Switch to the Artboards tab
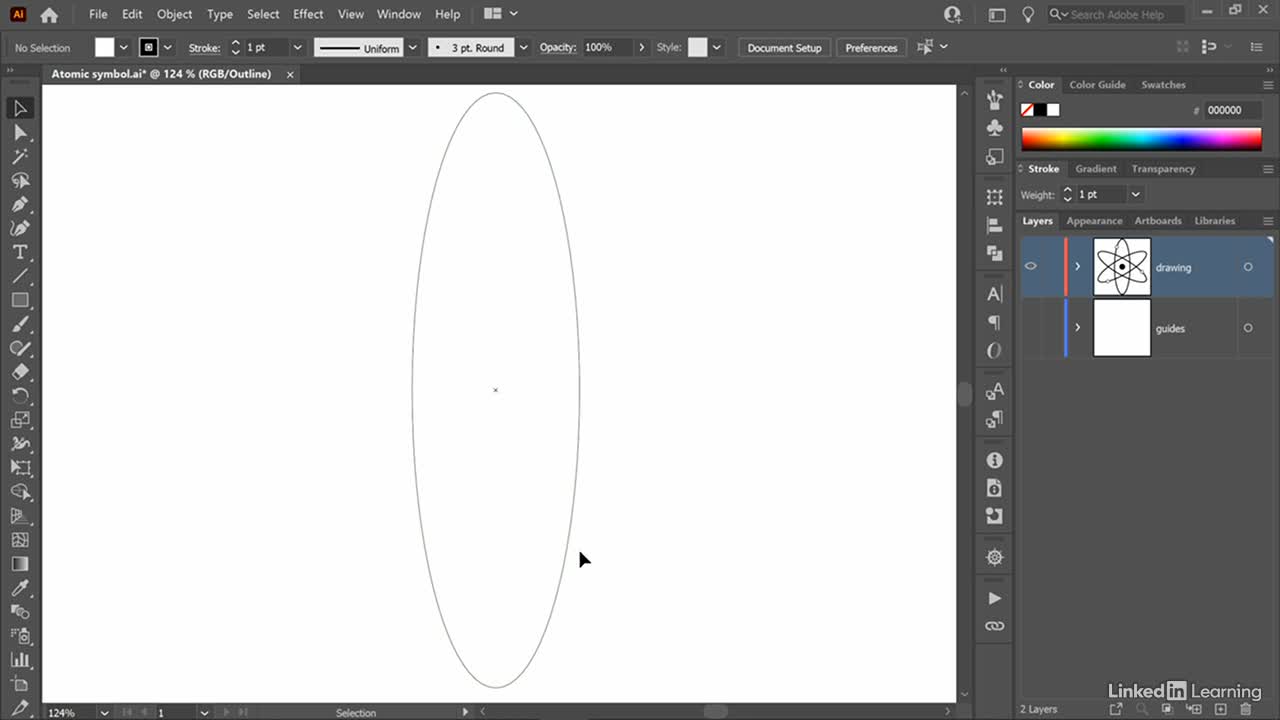Viewport: 1280px width, 720px height. pyautogui.click(x=1158, y=221)
